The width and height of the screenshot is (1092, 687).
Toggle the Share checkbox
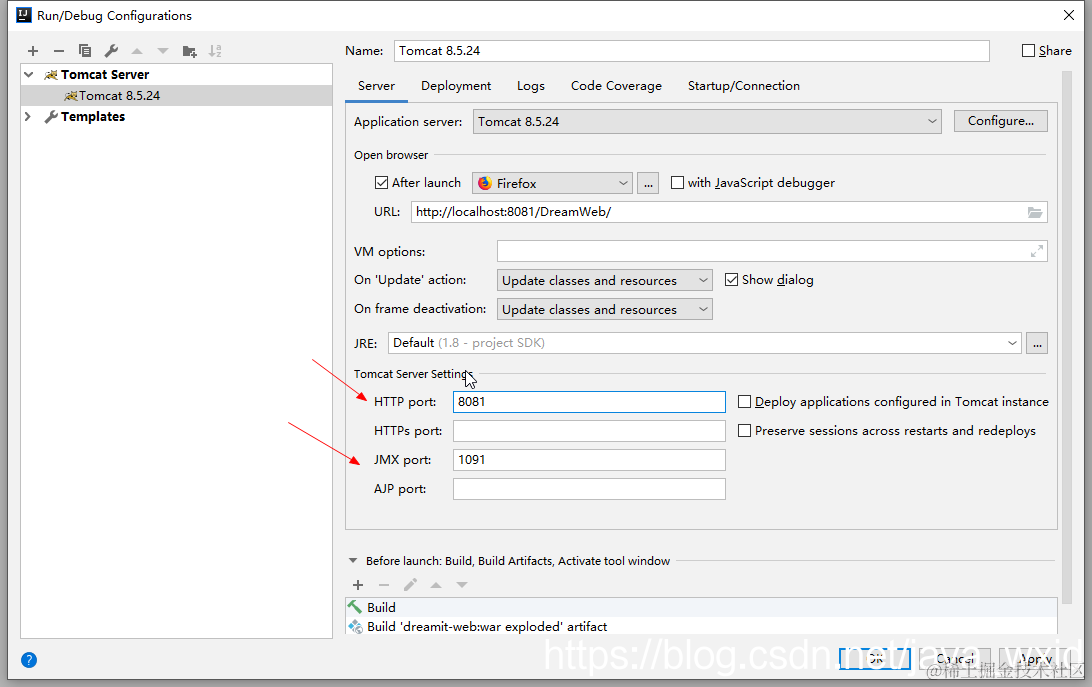pos(1028,51)
